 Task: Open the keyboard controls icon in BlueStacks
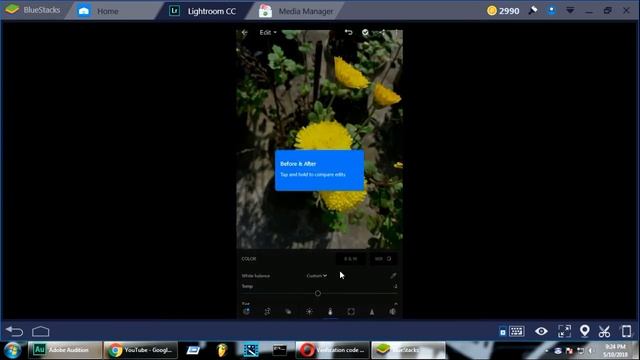coord(516,331)
